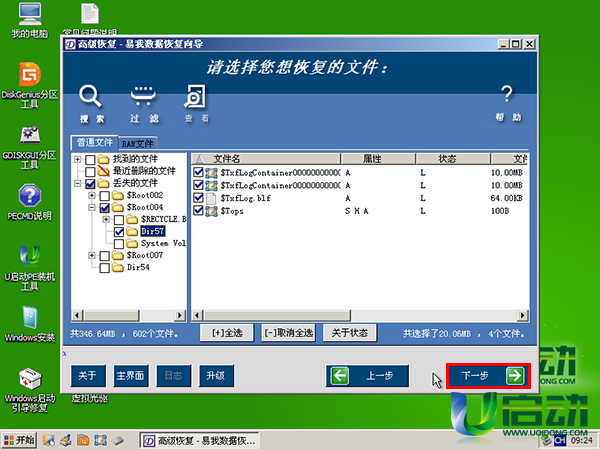Tick the Dir54 folder checkbox
This screenshot has width=600, height=450.
(104, 268)
